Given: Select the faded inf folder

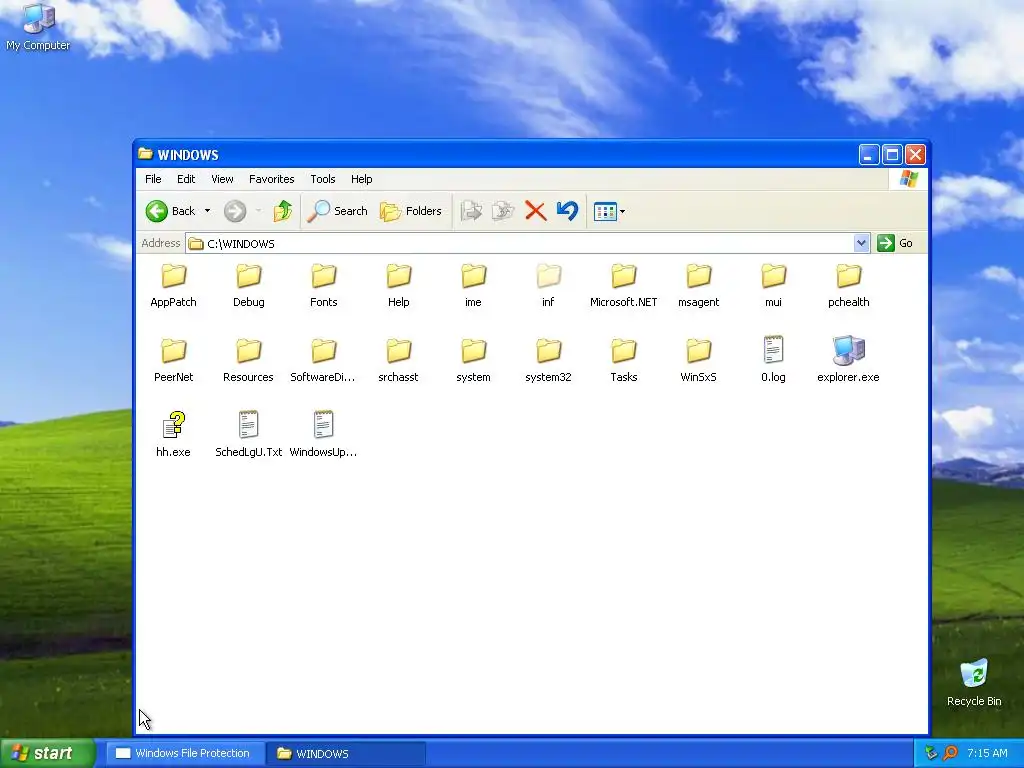Looking at the screenshot, I should tap(549, 285).
